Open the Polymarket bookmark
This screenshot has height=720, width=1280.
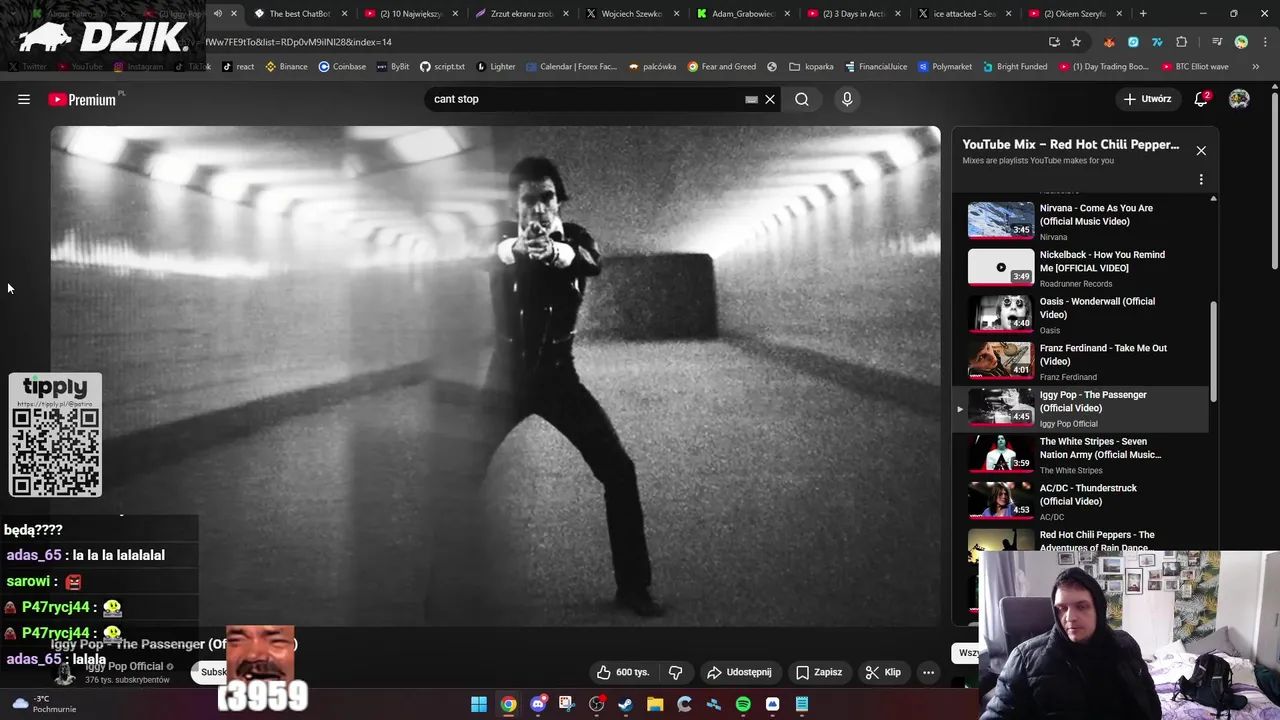(x=946, y=67)
